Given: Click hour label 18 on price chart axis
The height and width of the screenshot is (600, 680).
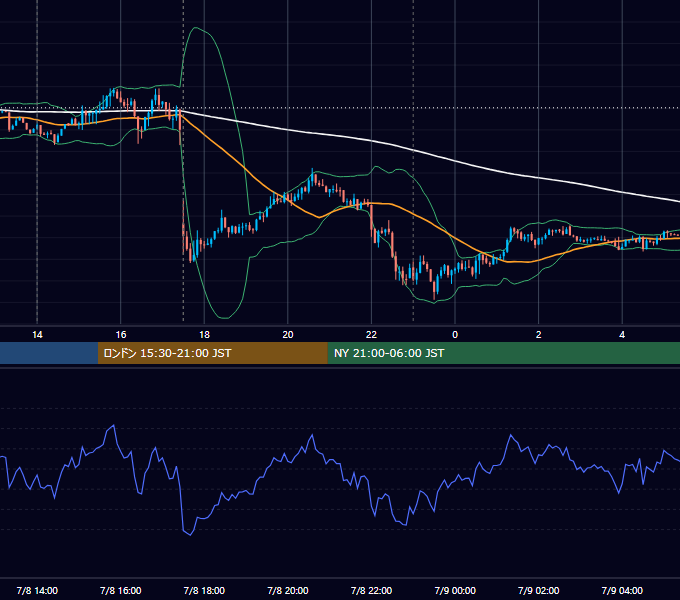Looking at the screenshot, I should click(204, 335).
